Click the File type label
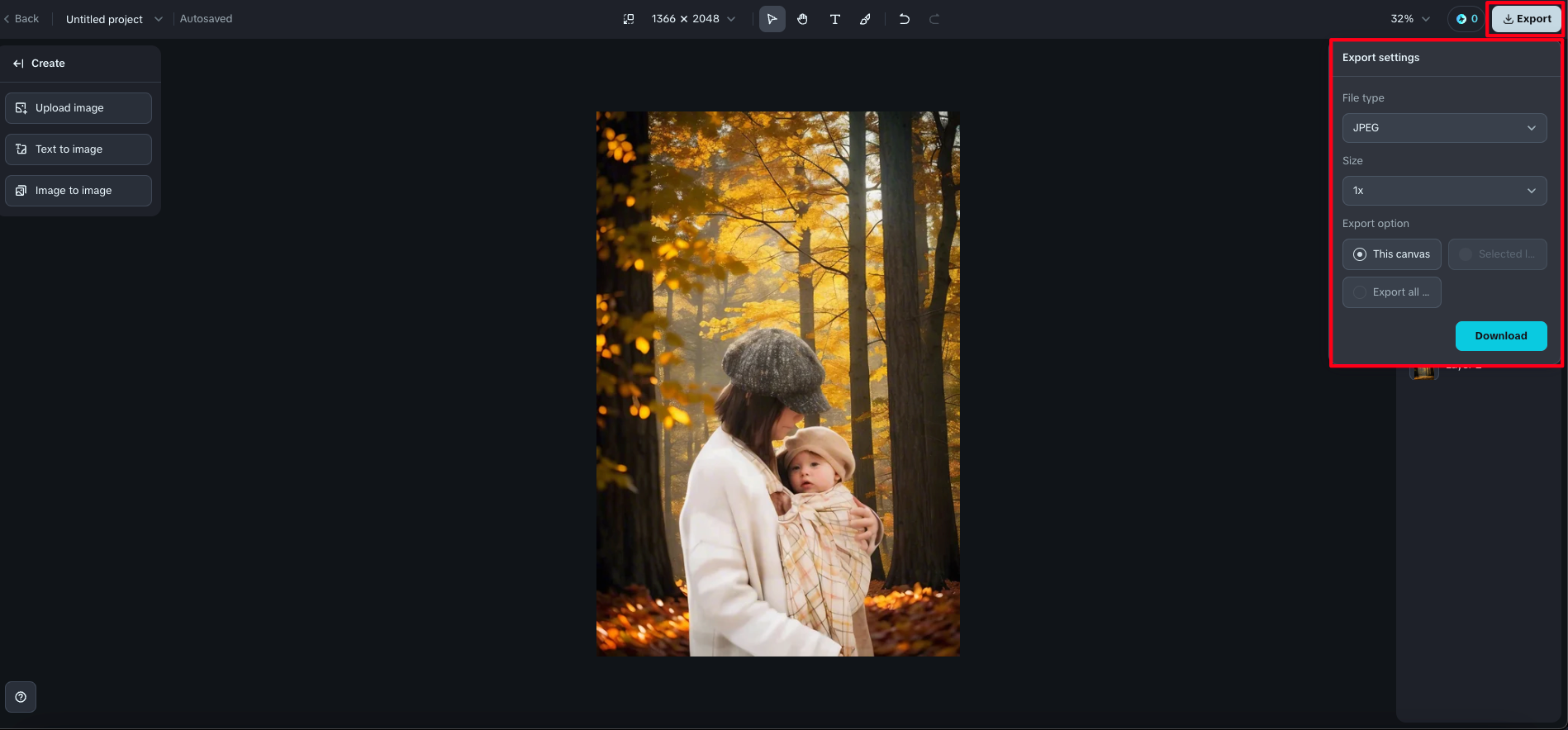The height and width of the screenshot is (730, 1568). pos(1363,98)
